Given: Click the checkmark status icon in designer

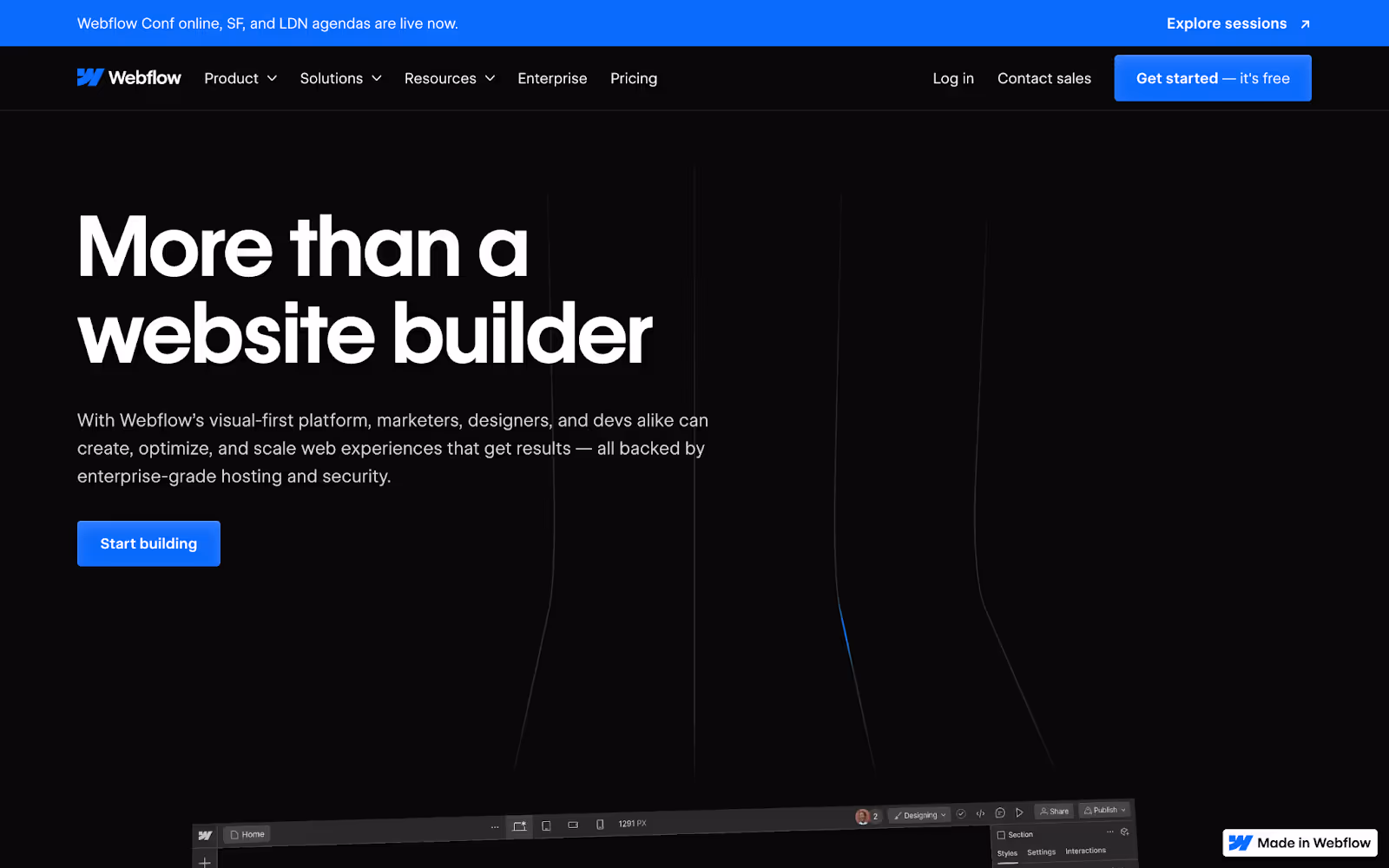Looking at the screenshot, I should pos(961,814).
